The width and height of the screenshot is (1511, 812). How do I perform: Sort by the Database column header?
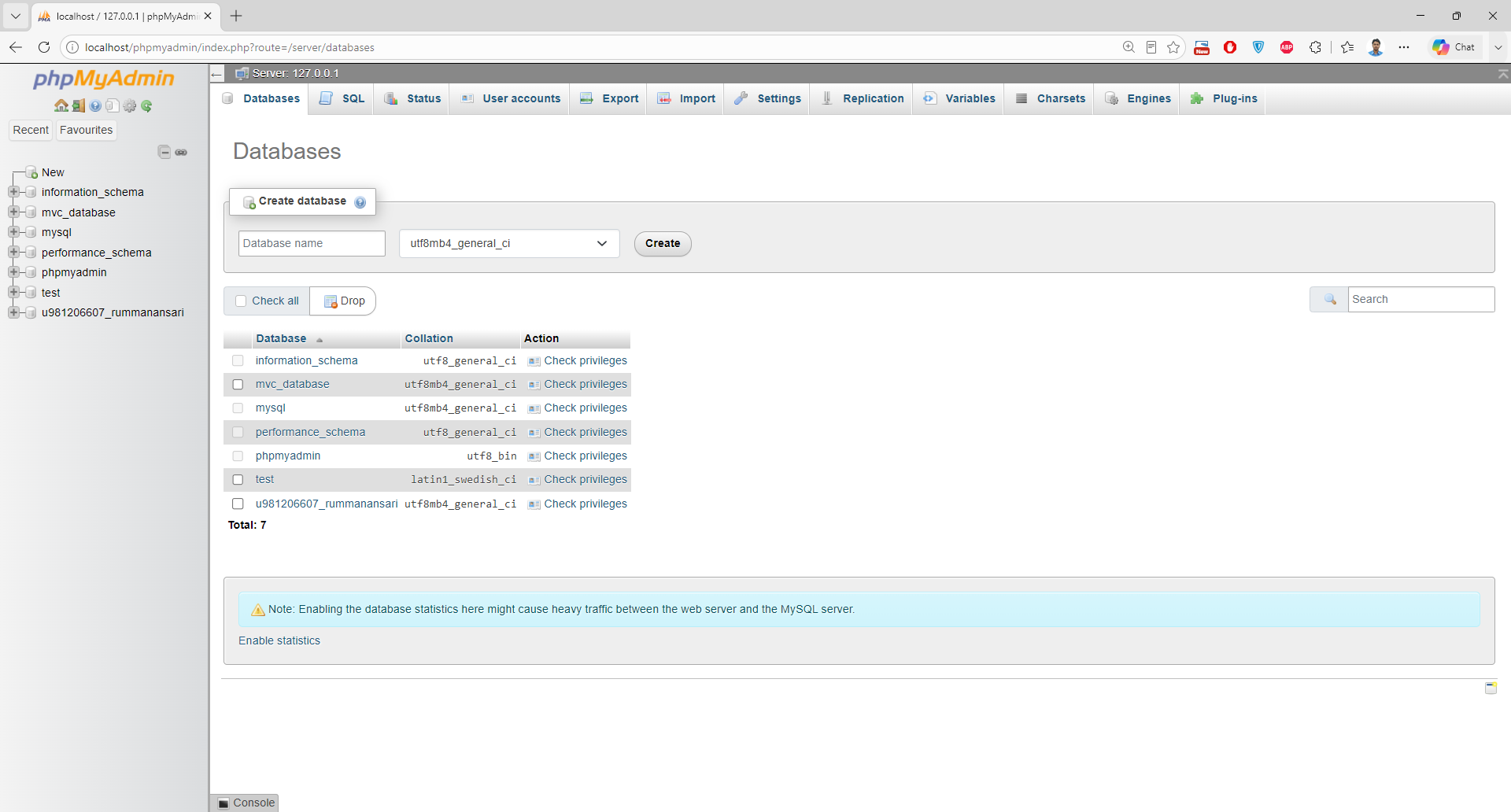[281, 339]
